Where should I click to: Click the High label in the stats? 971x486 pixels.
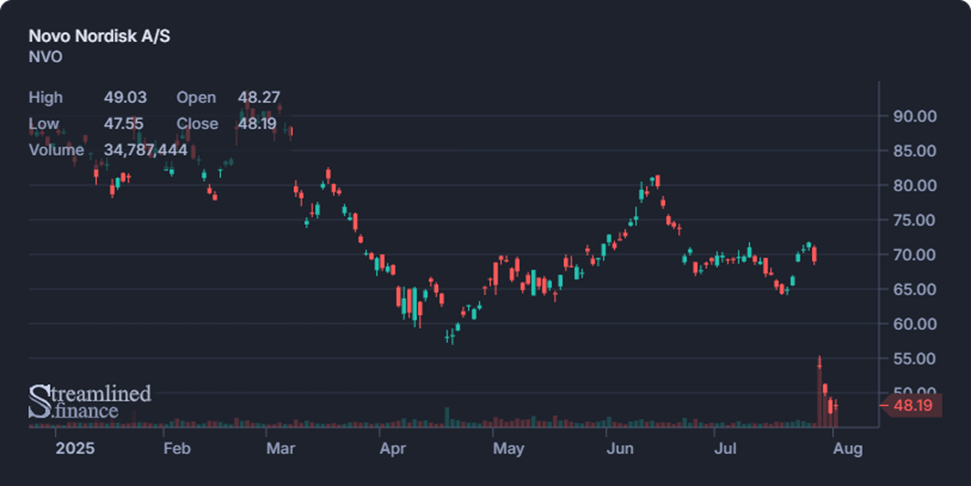pyautogui.click(x=45, y=97)
